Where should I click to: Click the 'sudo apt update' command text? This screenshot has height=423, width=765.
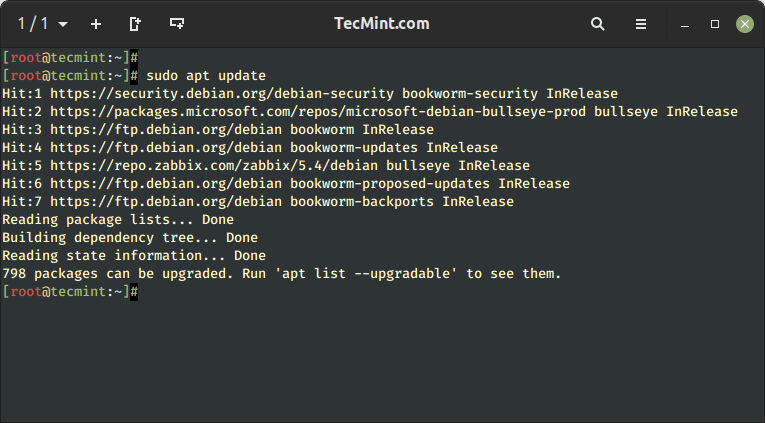click(x=206, y=76)
